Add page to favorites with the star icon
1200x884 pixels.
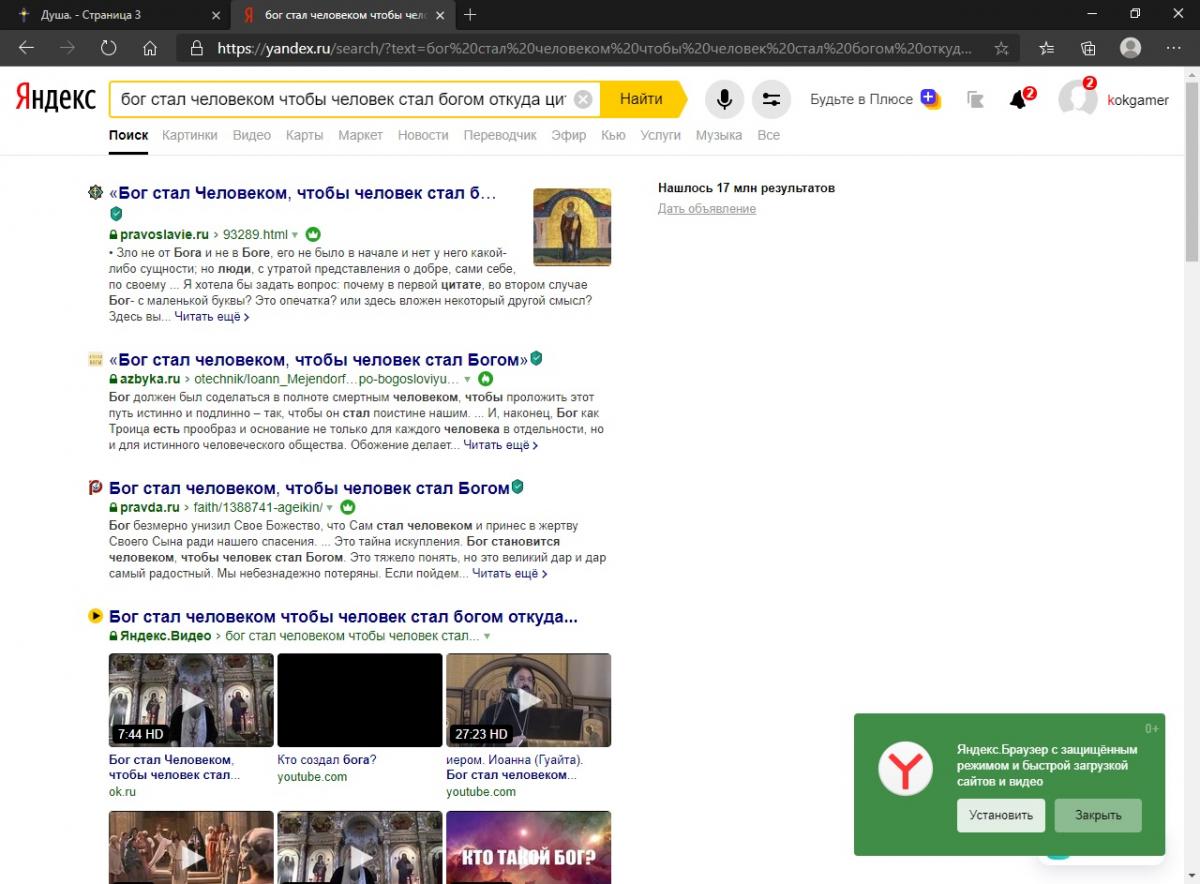click(x=1001, y=48)
